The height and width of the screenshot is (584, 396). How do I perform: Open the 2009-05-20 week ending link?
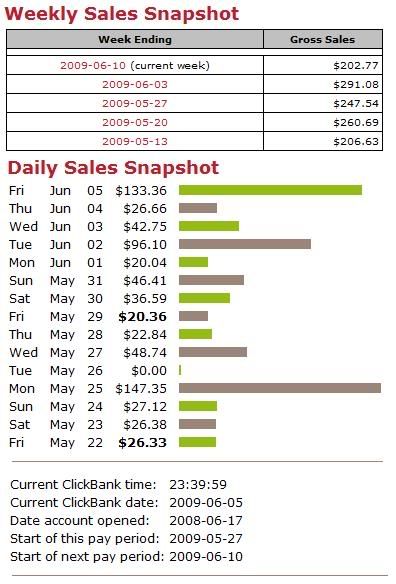pos(135,123)
